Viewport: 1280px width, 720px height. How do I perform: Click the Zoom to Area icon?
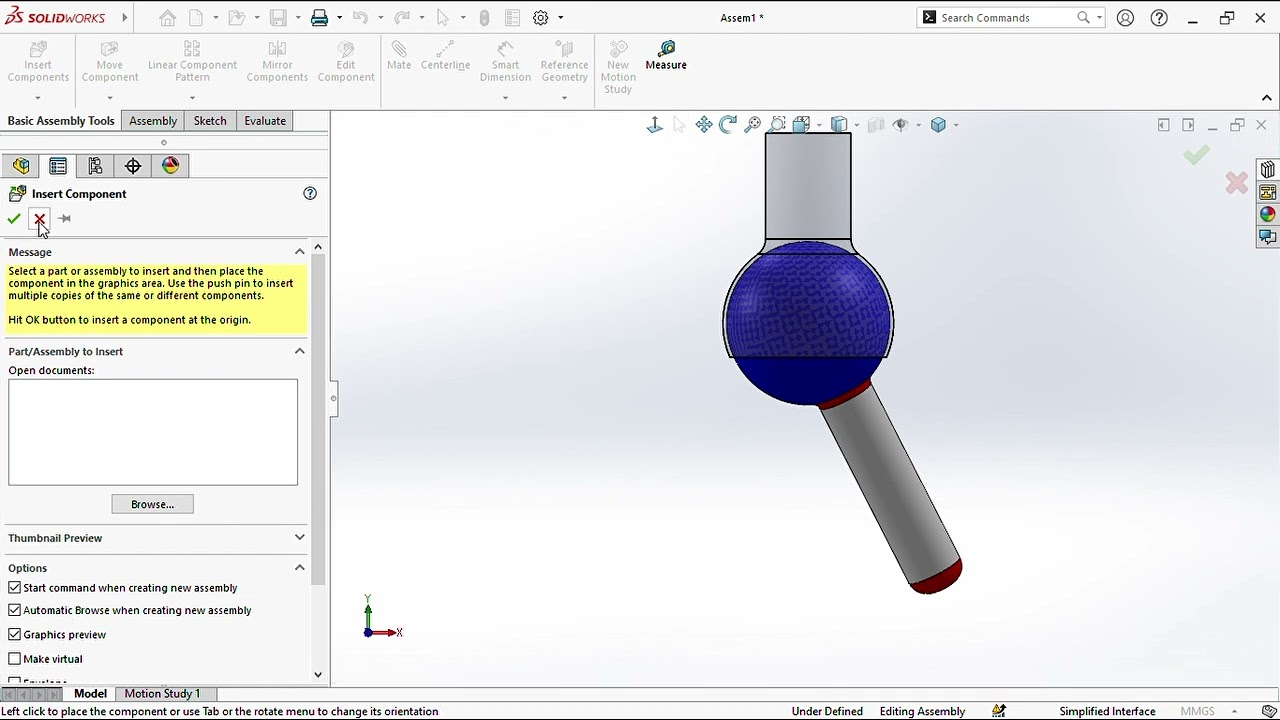[x=777, y=125]
